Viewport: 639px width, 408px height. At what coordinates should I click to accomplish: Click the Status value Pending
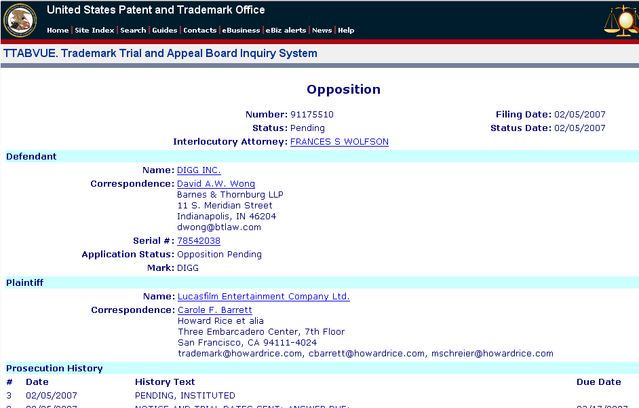pyautogui.click(x=307, y=128)
